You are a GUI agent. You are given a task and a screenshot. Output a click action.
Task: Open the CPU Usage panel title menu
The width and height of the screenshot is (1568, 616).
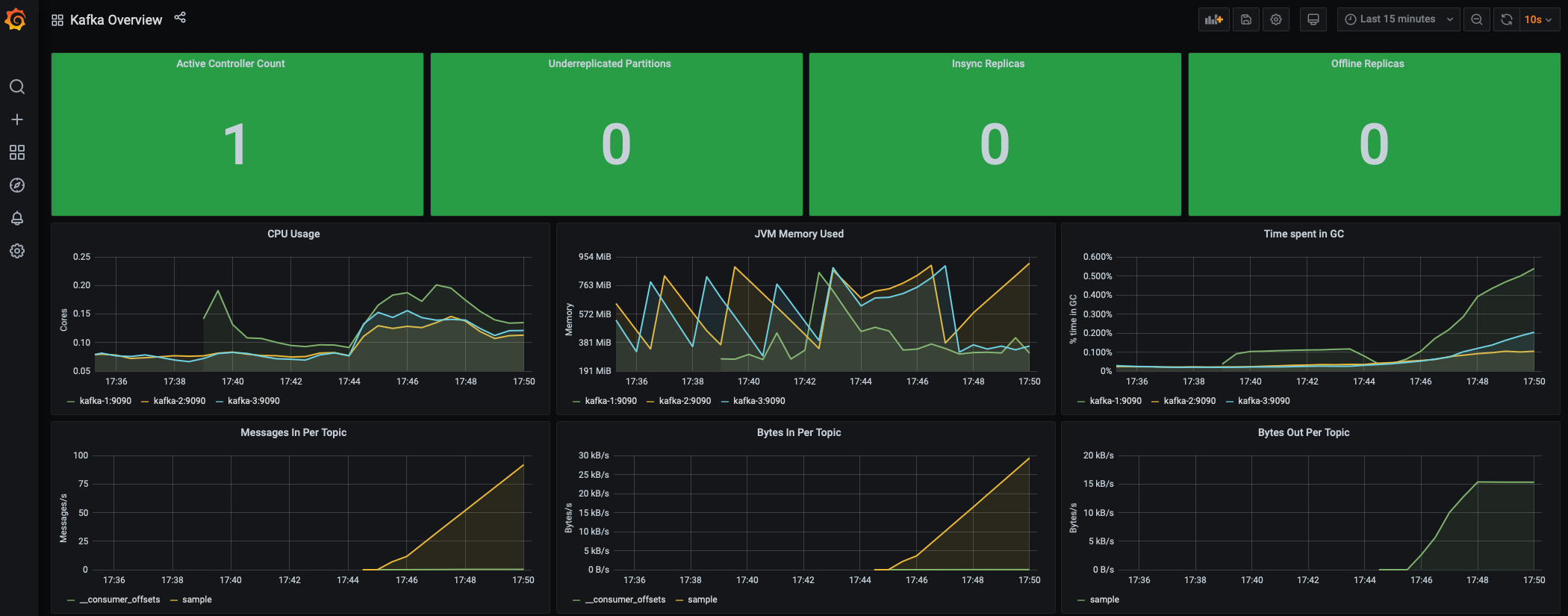pyautogui.click(x=293, y=234)
